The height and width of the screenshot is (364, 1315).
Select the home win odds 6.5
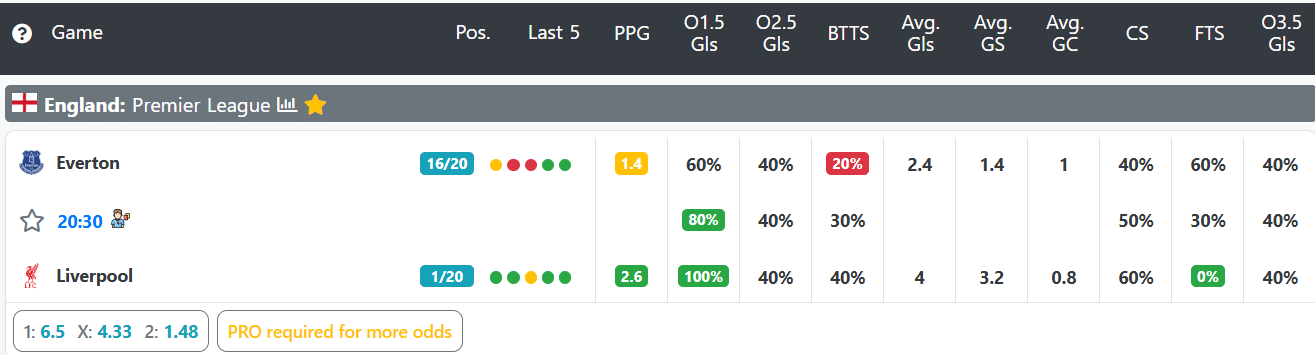(x=53, y=332)
